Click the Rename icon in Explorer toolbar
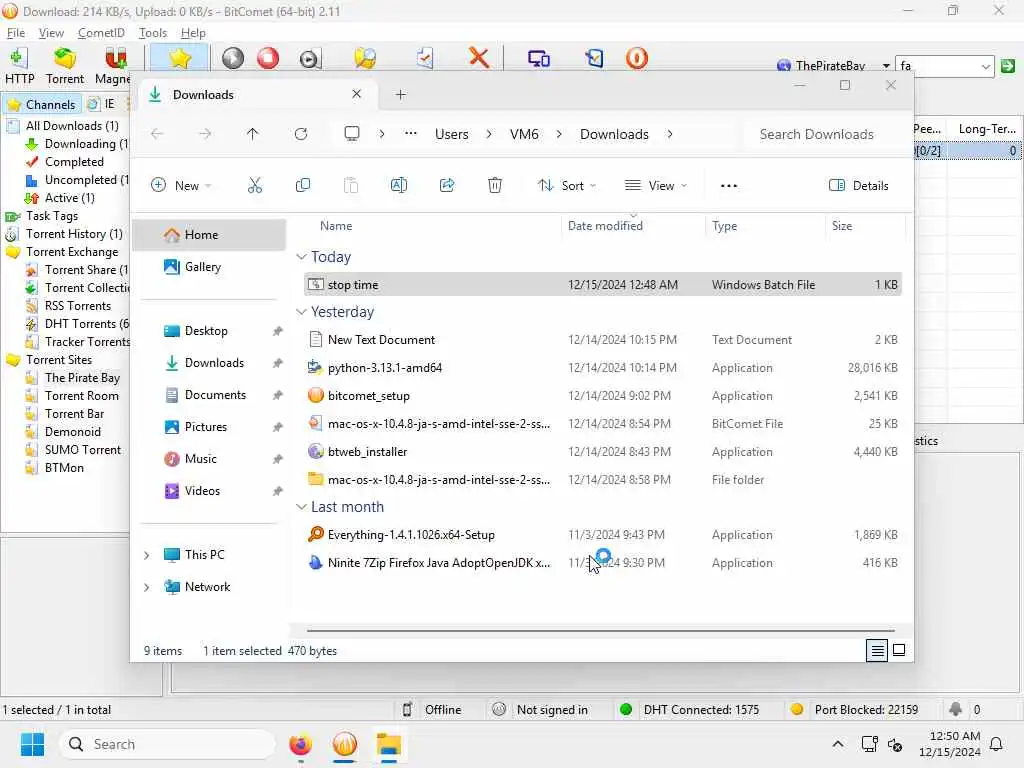Image resolution: width=1024 pixels, height=768 pixels. coord(398,185)
